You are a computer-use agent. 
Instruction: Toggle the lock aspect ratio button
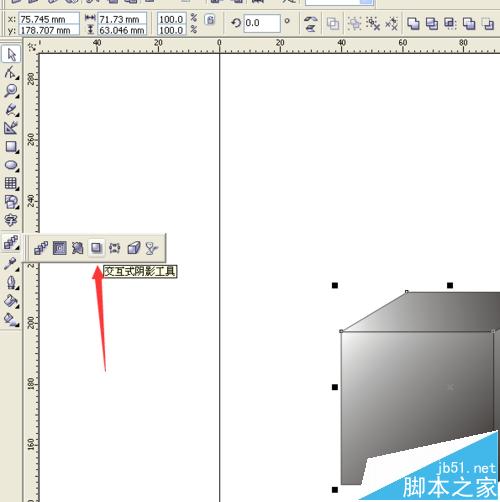click(x=210, y=20)
